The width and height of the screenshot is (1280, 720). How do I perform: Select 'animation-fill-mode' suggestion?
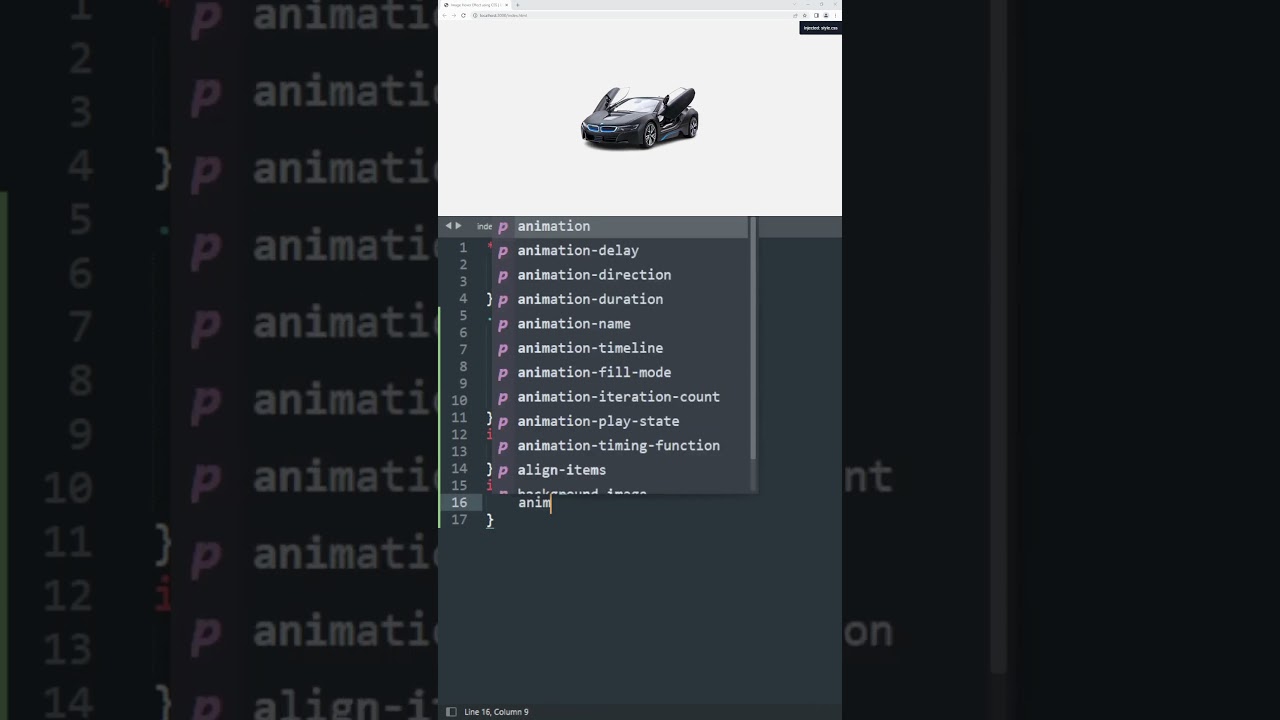coord(620,372)
